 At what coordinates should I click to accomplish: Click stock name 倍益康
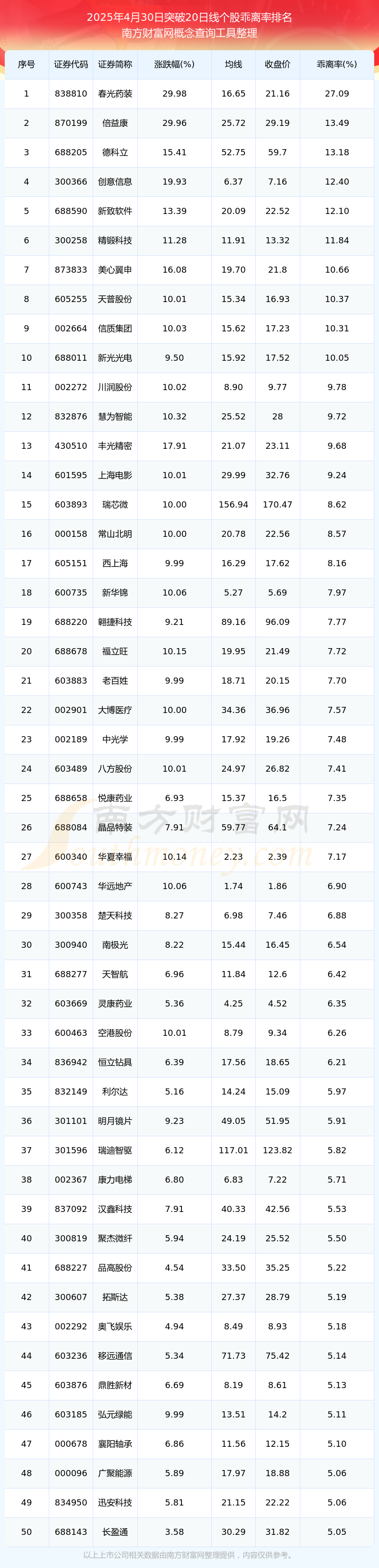115,123
